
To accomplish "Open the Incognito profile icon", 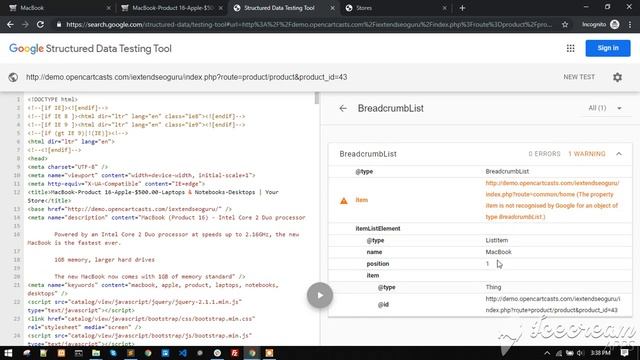I will click(x=614, y=24).
